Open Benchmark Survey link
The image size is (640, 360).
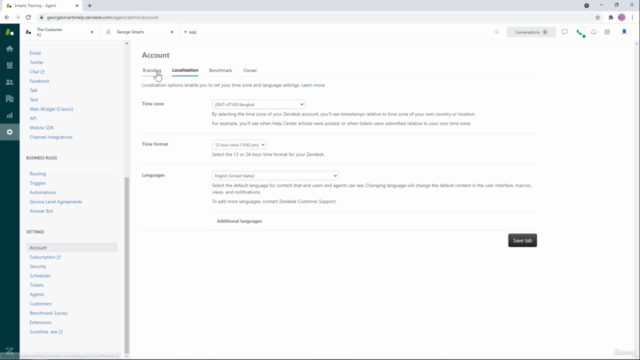(x=49, y=313)
